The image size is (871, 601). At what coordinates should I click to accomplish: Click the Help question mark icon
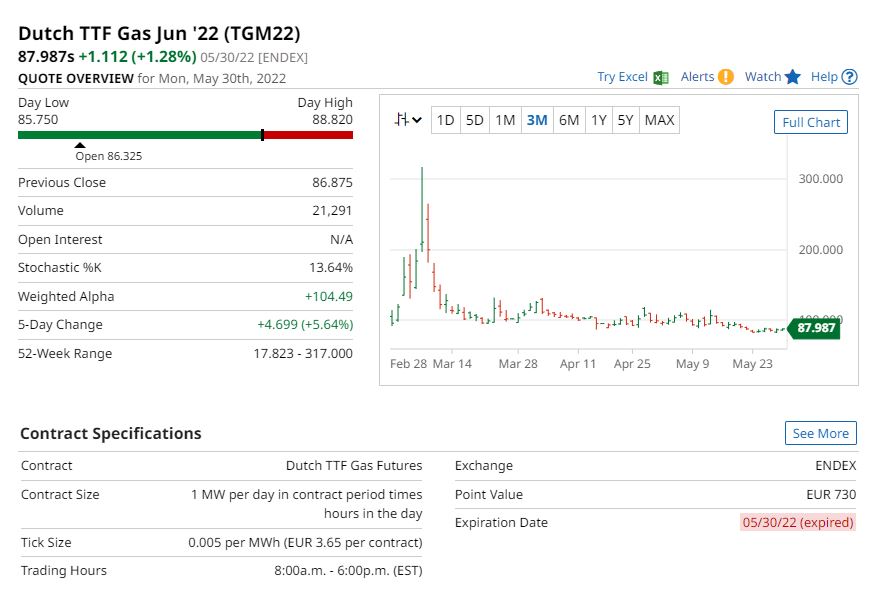click(850, 77)
